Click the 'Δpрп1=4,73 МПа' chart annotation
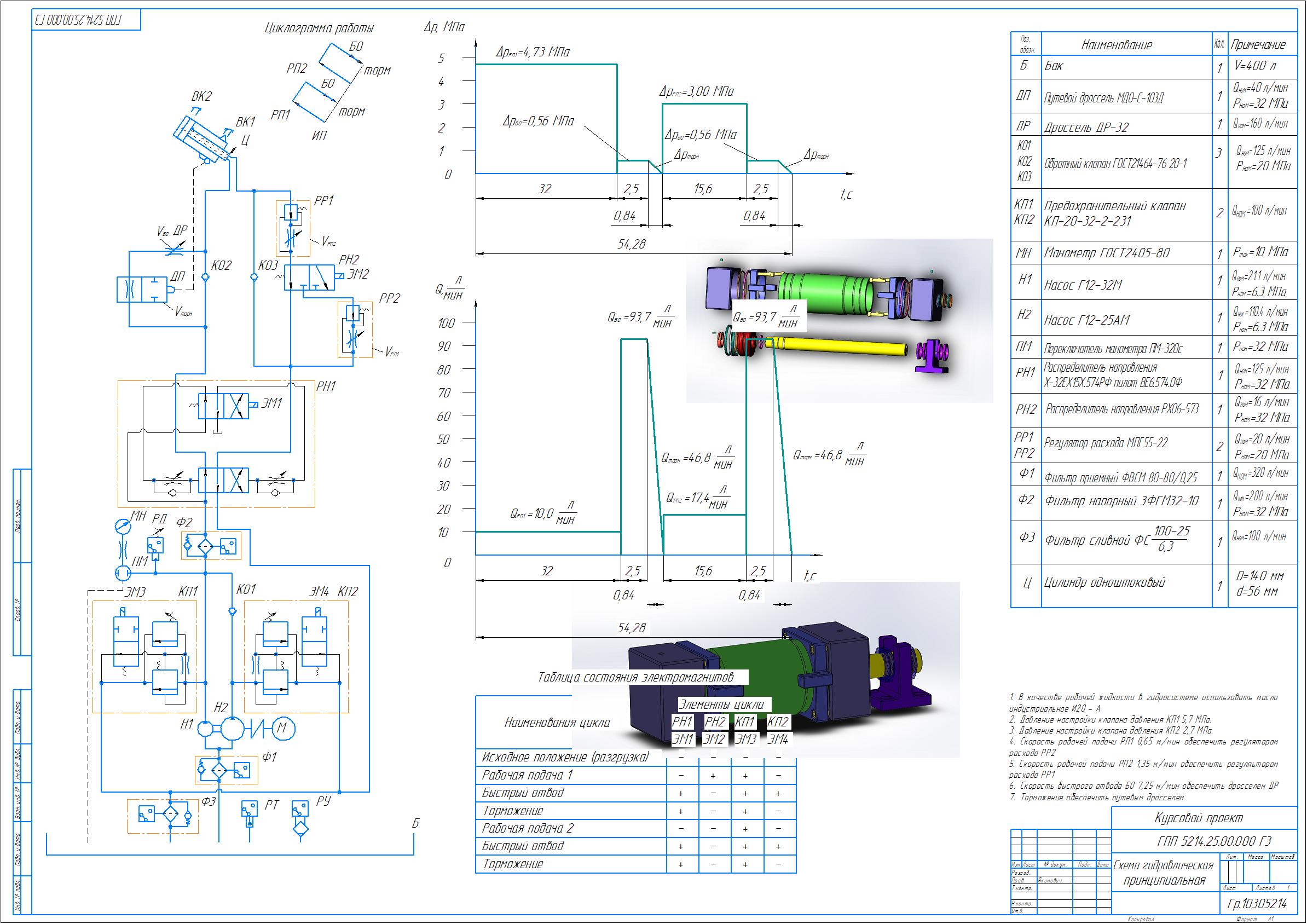Image resolution: width=1307 pixels, height=924 pixels. pos(533,53)
